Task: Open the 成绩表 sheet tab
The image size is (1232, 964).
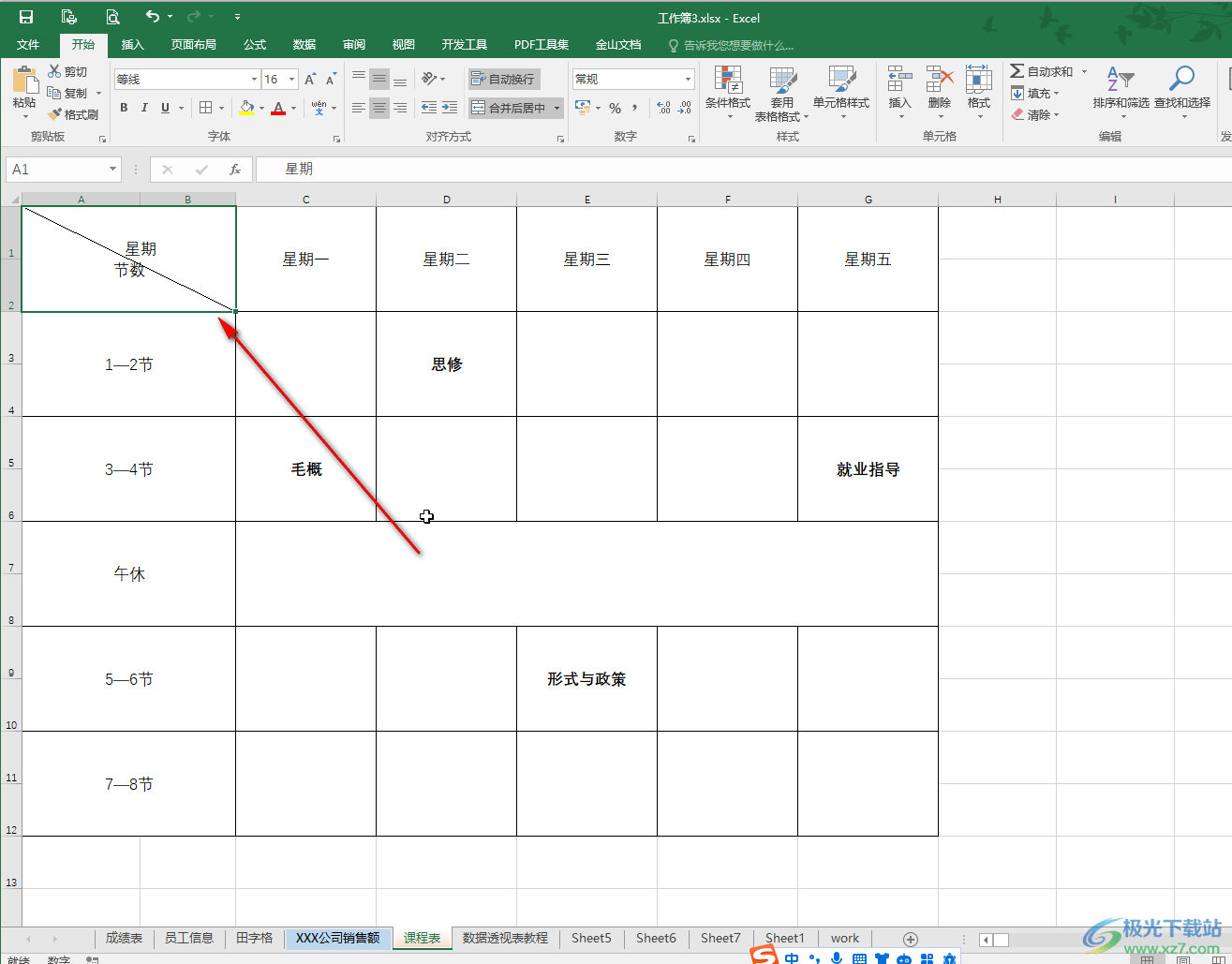Action: point(124,938)
